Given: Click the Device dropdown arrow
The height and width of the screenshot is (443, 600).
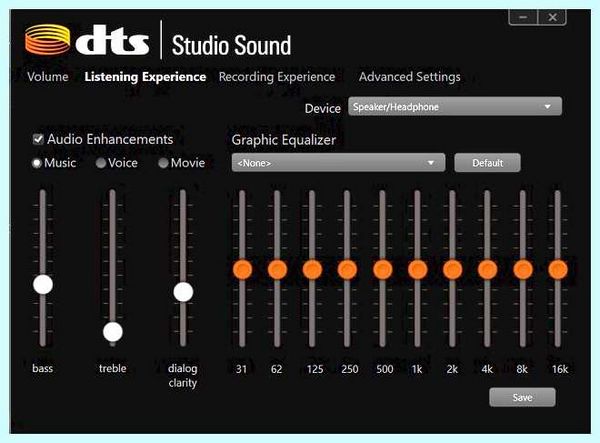Looking at the screenshot, I should pos(548,106).
